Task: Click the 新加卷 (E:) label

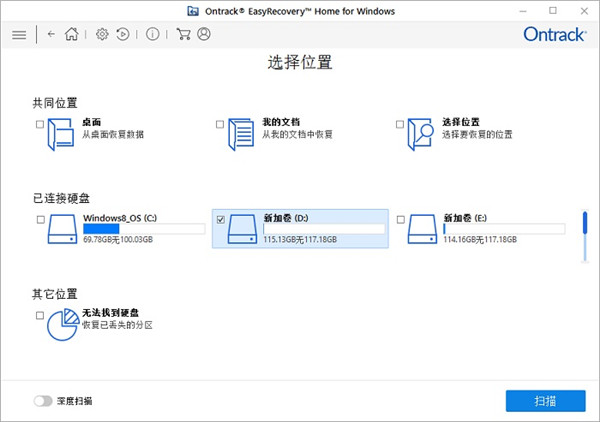Action: click(x=465, y=218)
